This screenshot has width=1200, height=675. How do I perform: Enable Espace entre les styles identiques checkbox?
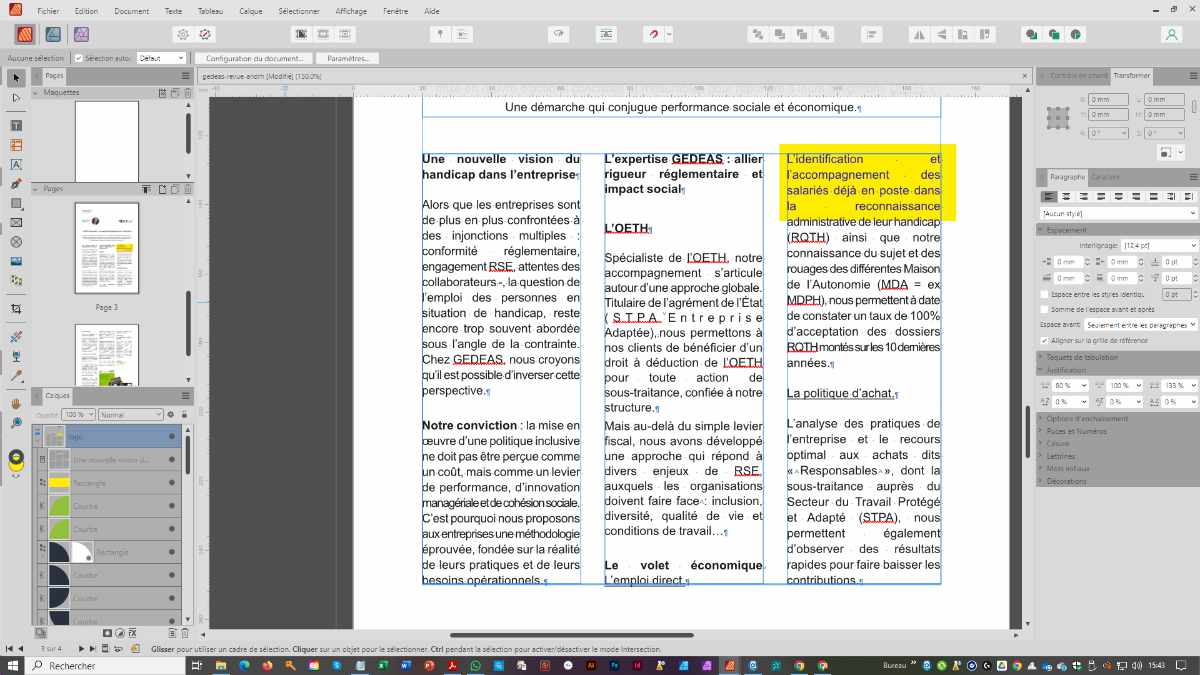(1045, 294)
